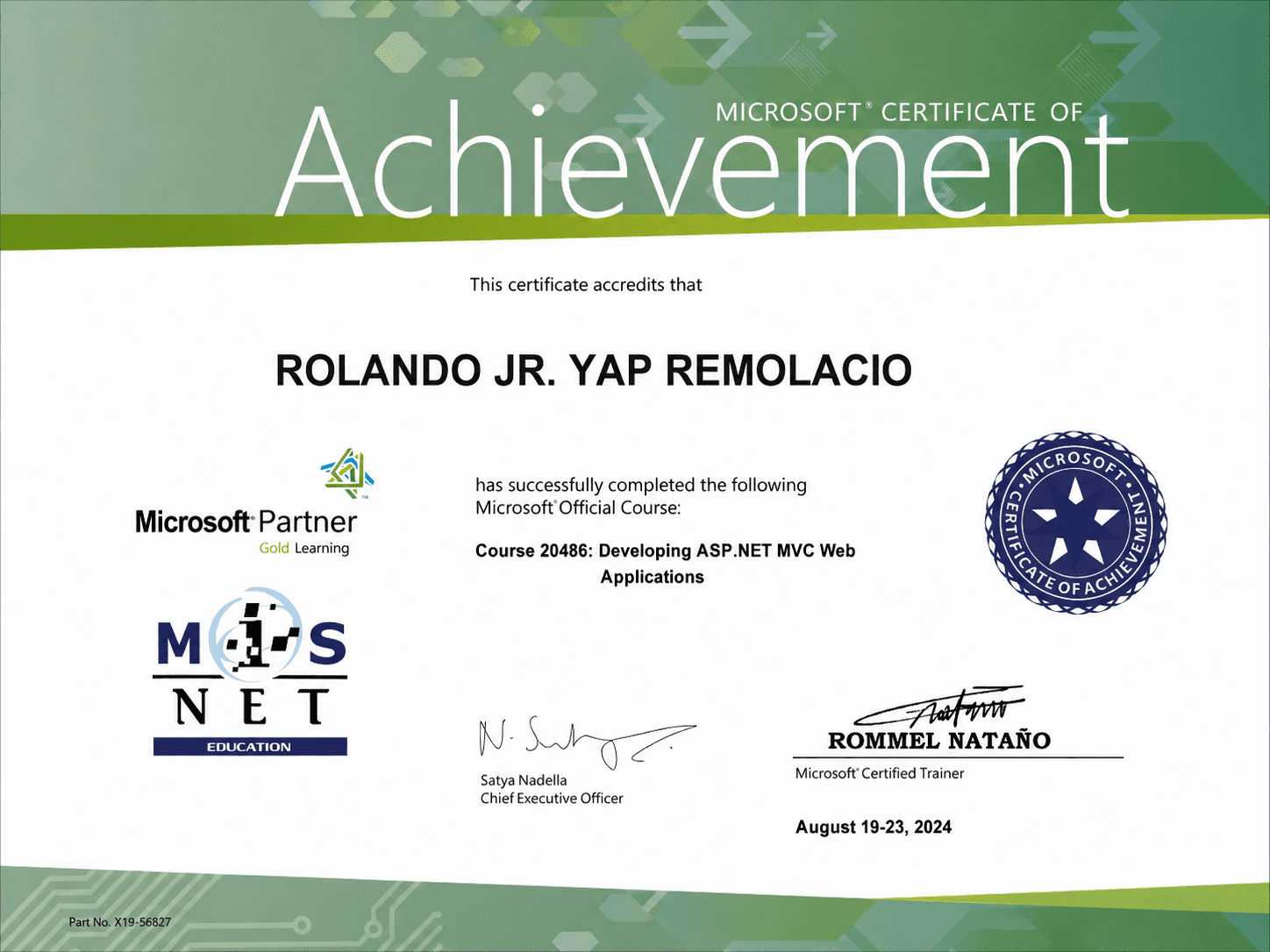Click "has successfully completed the following" text
1270x952 pixels.
tap(641, 485)
